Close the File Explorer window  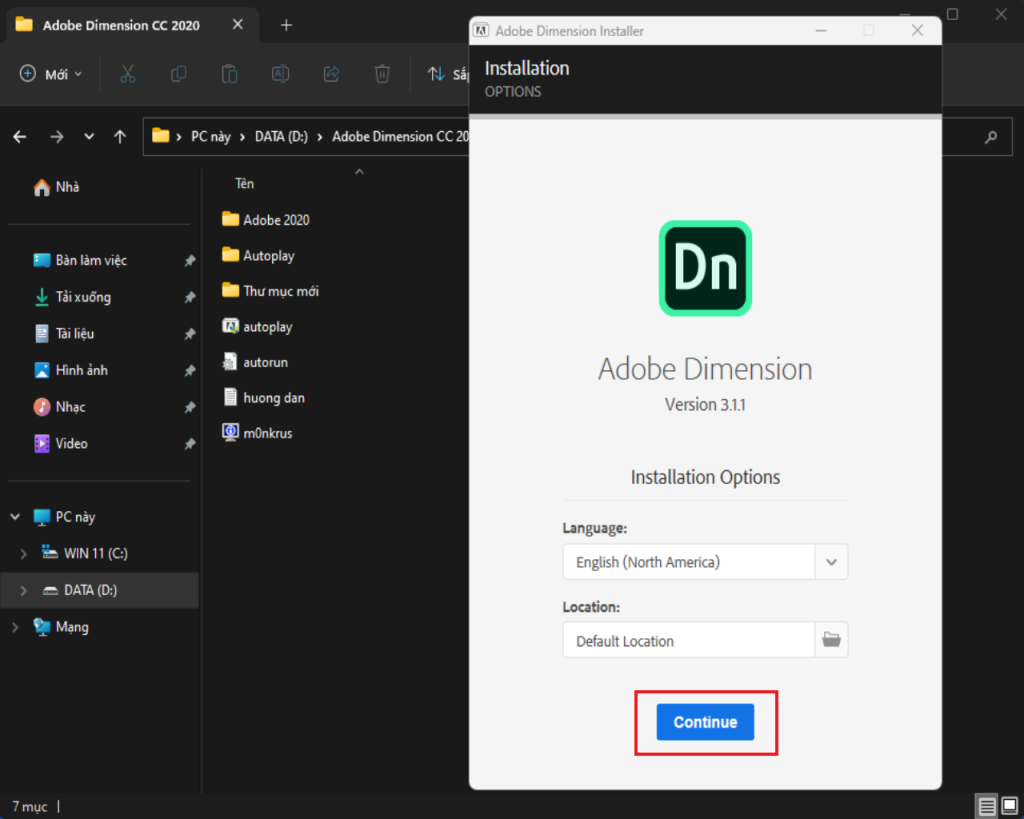pos(1000,14)
